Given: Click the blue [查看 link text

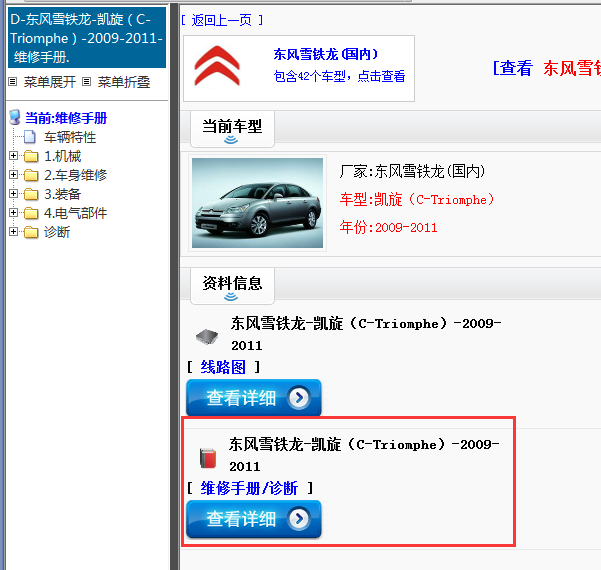Looking at the screenshot, I should pyautogui.click(x=512, y=68).
